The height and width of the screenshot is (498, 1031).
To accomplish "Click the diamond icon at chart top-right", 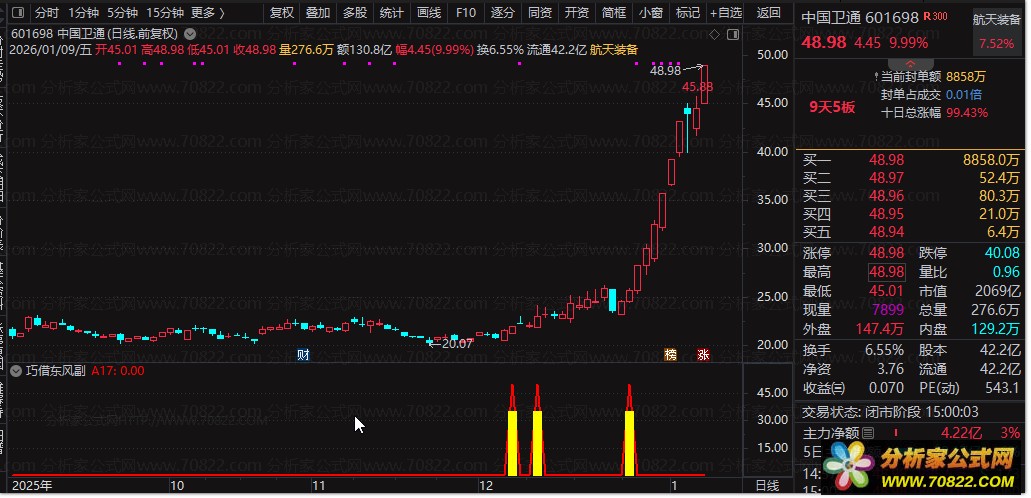I will 715,34.
